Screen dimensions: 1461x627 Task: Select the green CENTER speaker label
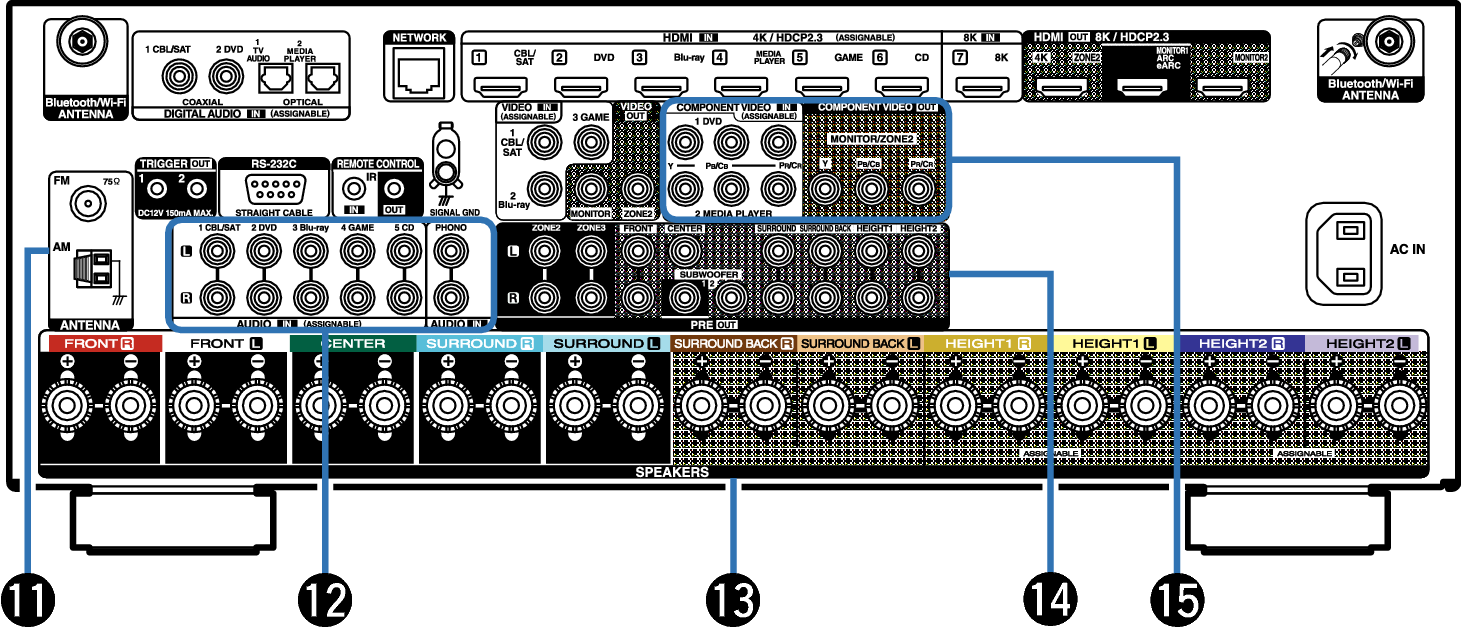352,343
